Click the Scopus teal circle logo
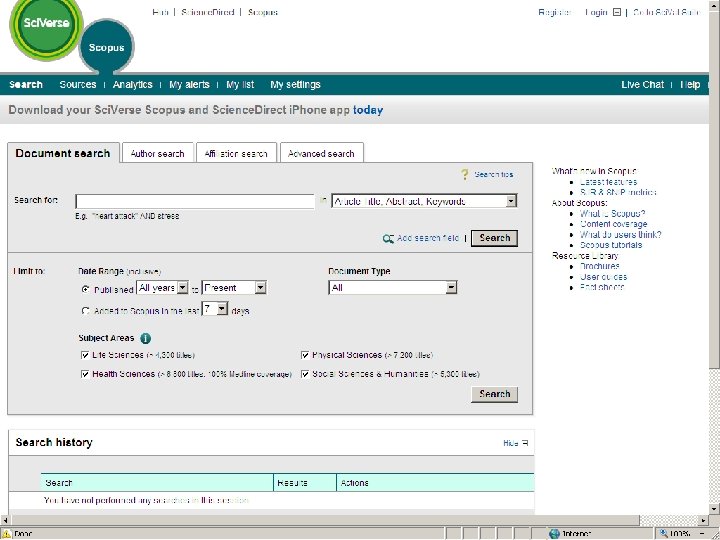The image size is (720, 540). [x=107, y=47]
